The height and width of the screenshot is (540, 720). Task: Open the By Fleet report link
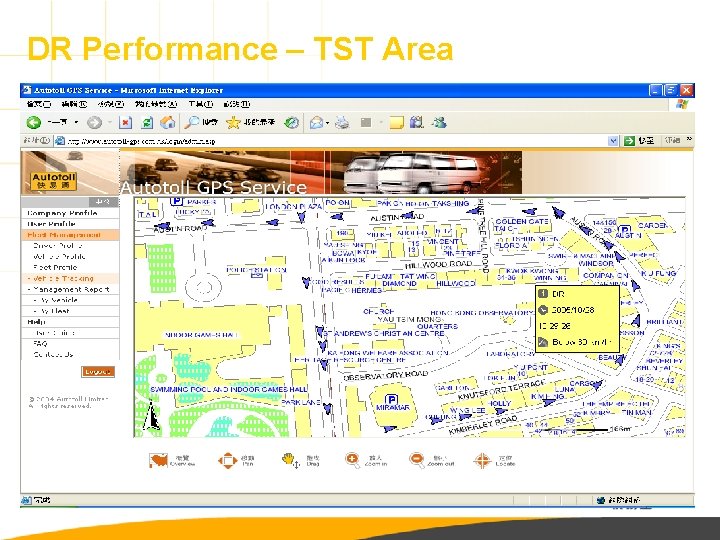click(54, 311)
